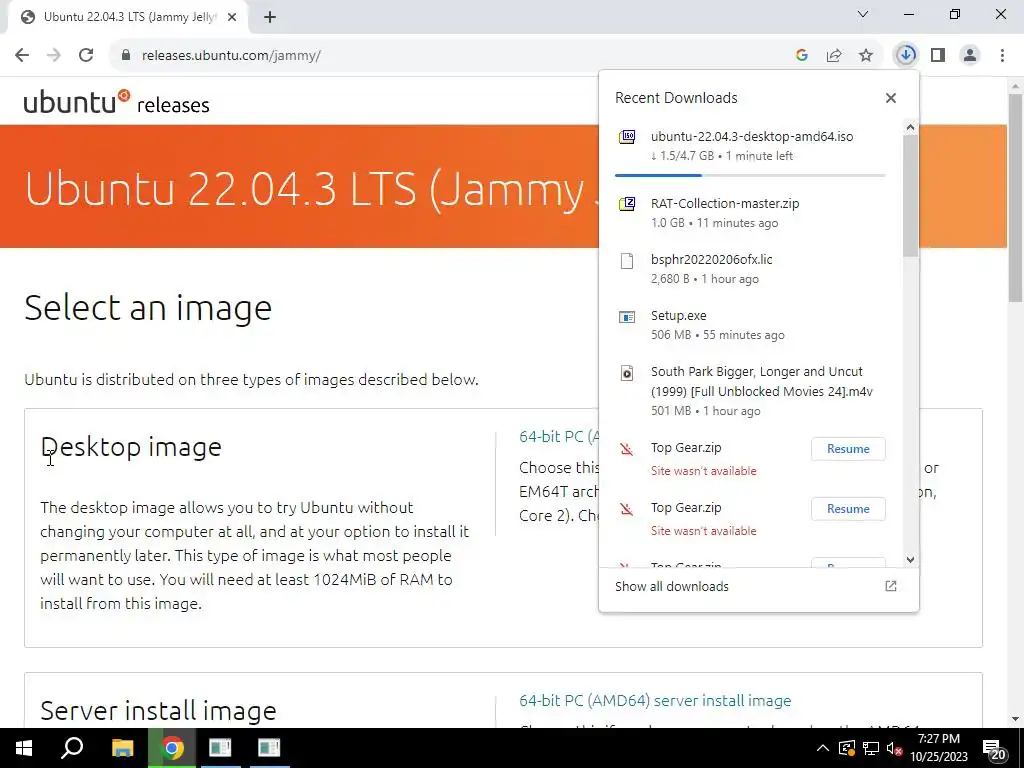Close the Recent Downloads popup

click(x=891, y=98)
